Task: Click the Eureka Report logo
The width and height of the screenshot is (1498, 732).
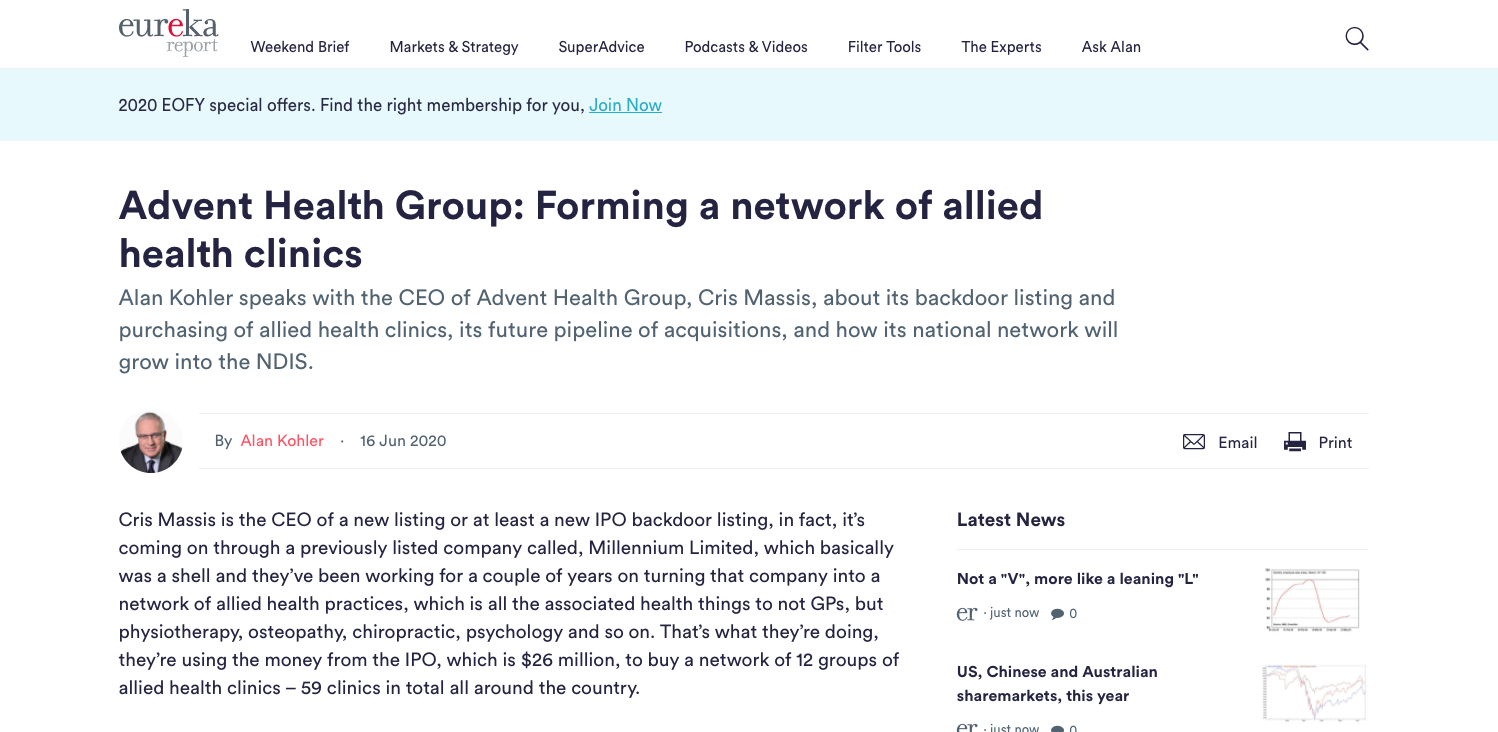Action: click(x=168, y=31)
